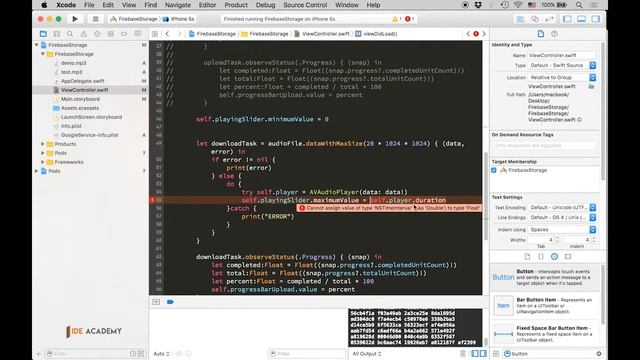Image resolution: width=640 pixels, height=360 pixels.
Task: Clear the console with trash icon
Action: click(x=462, y=353)
